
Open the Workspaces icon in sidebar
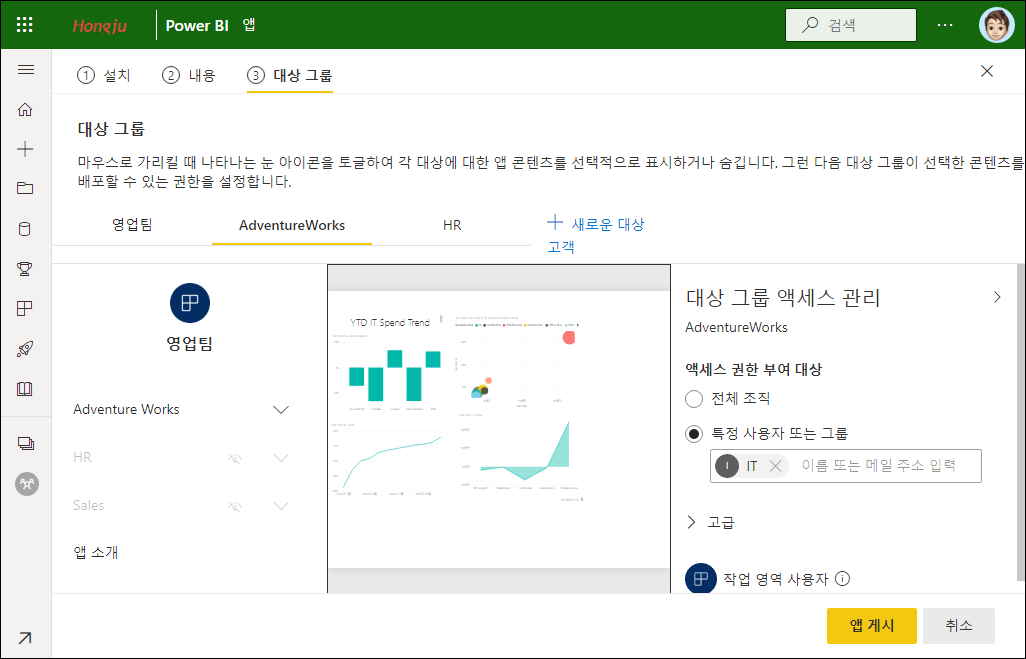[x=26, y=444]
